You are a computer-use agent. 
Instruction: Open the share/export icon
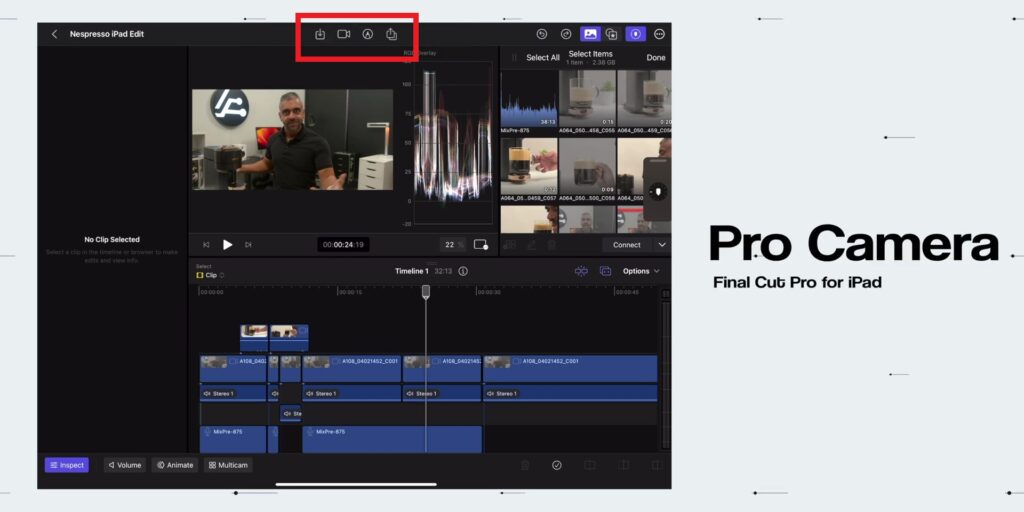click(391, 34)
